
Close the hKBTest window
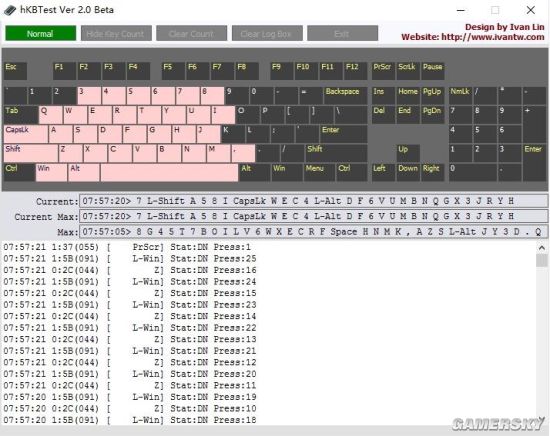[x=531, y=10]
